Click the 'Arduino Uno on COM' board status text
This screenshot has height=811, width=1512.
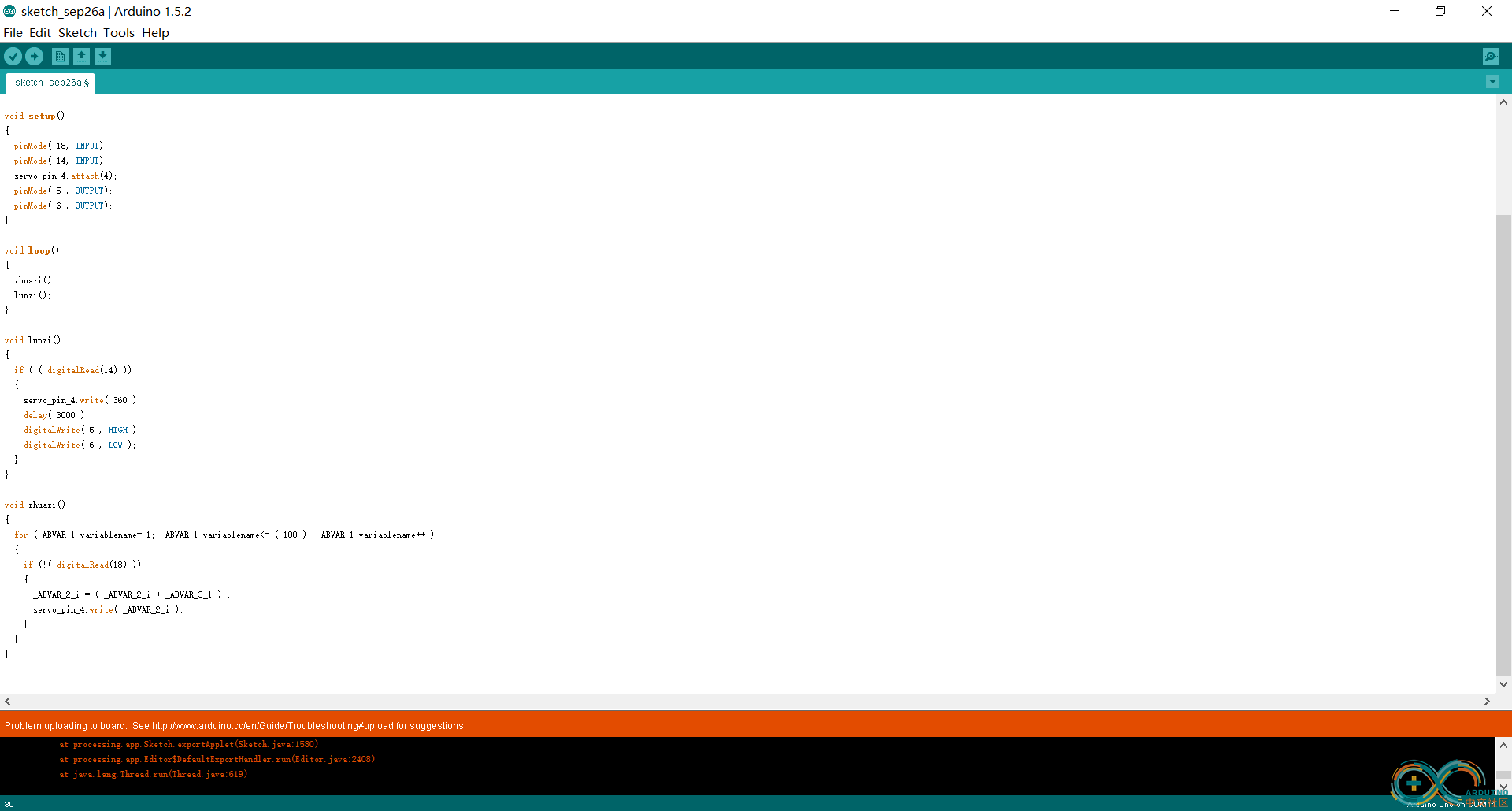pos(1446,804)
